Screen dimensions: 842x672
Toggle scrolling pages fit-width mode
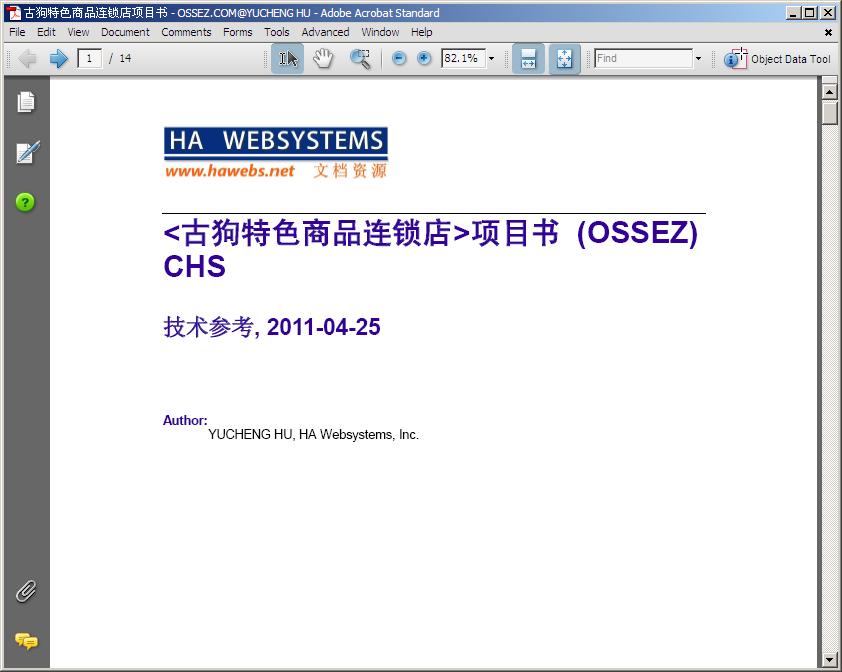pos(528,59)
